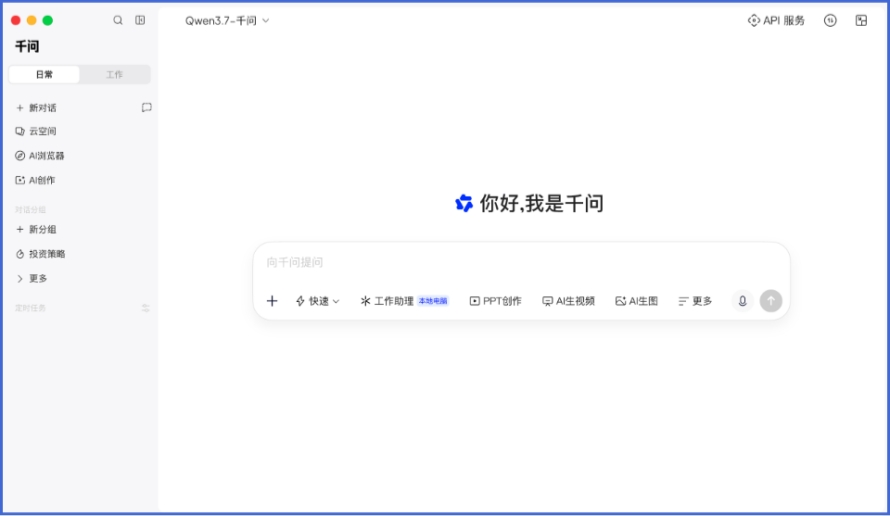Viewport: 890px width, 516px height.
Task: Open the 快速 mode dropdown
Action: click(x=317, y=301)
